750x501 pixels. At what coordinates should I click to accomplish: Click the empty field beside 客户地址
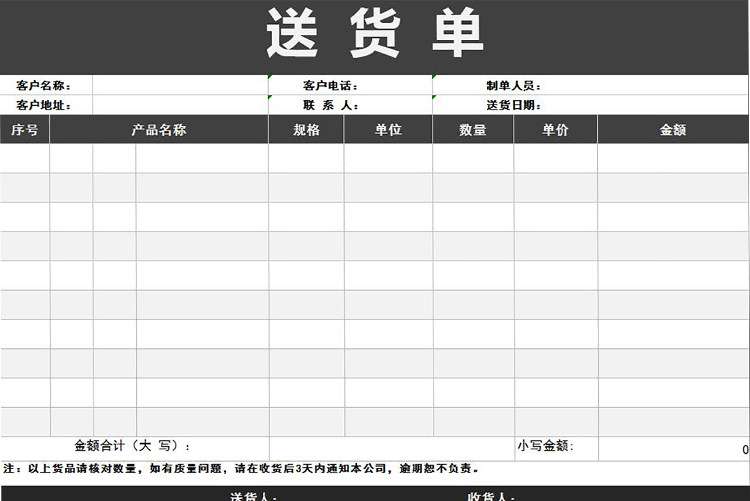coord(180,105)
